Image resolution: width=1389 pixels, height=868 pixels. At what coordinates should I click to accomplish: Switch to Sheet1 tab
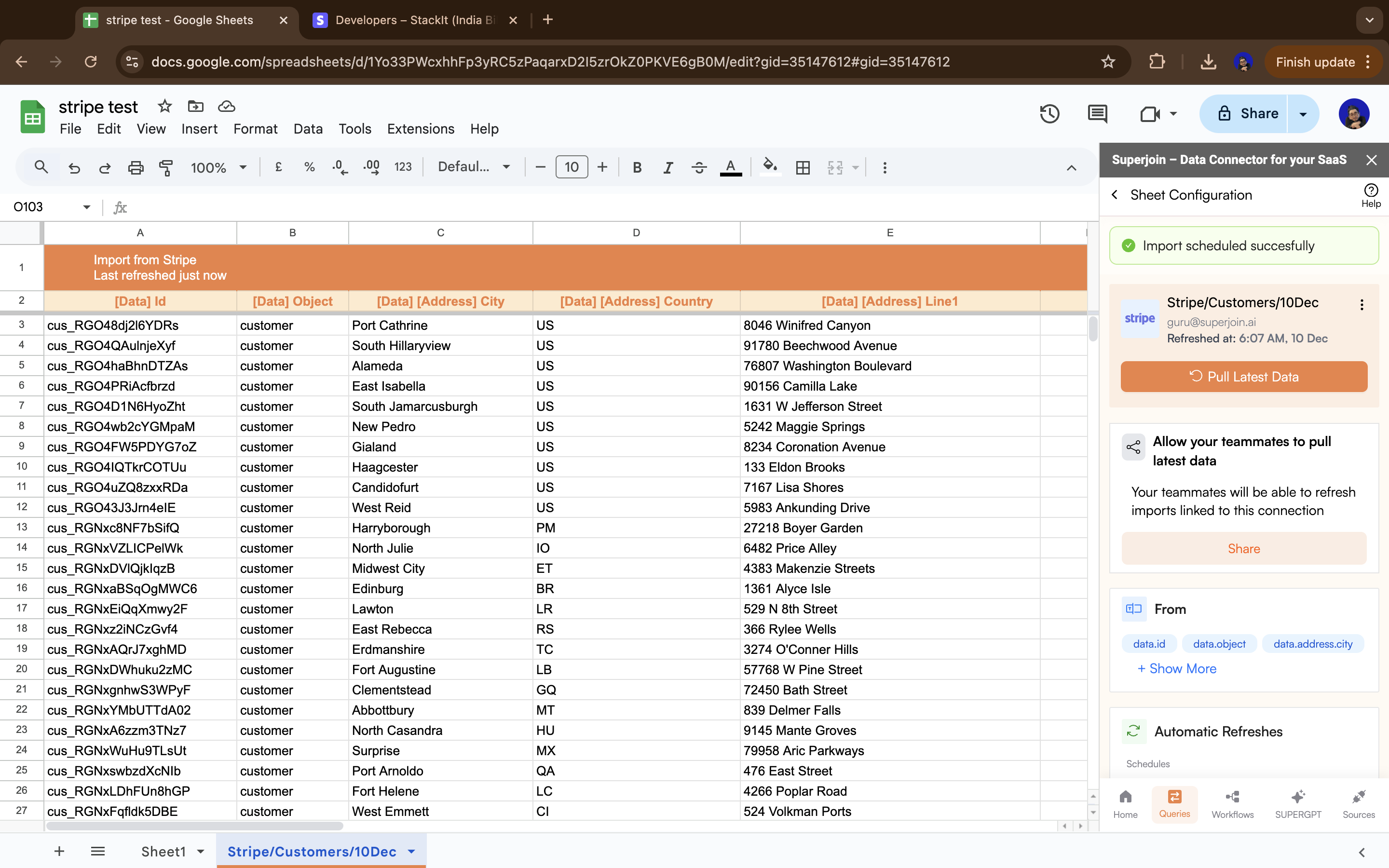[163, 851]
